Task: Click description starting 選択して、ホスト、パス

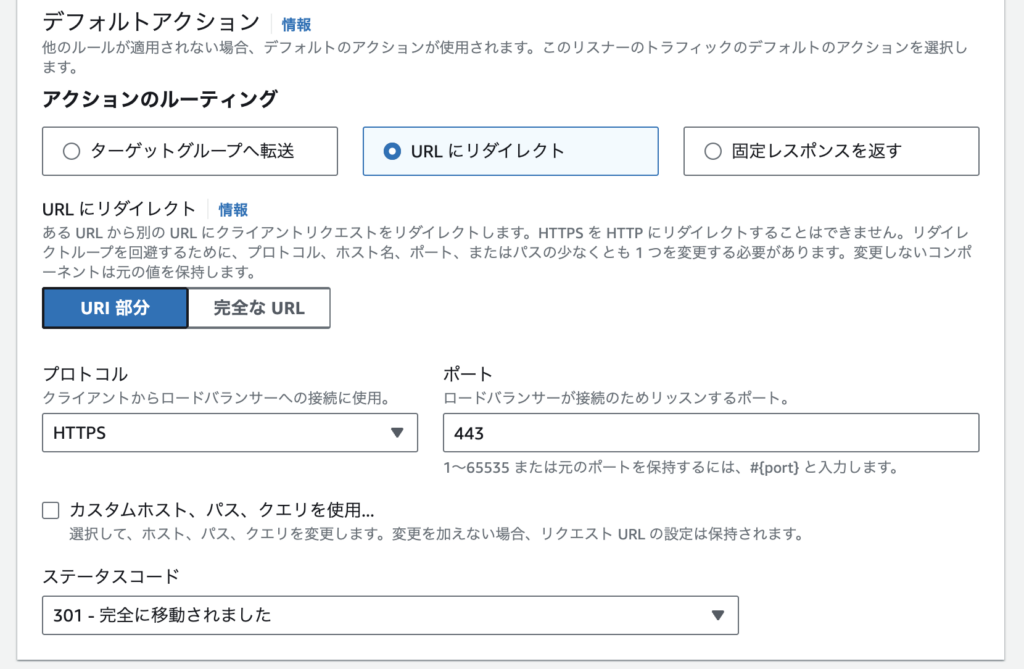Action: point(436,534)
